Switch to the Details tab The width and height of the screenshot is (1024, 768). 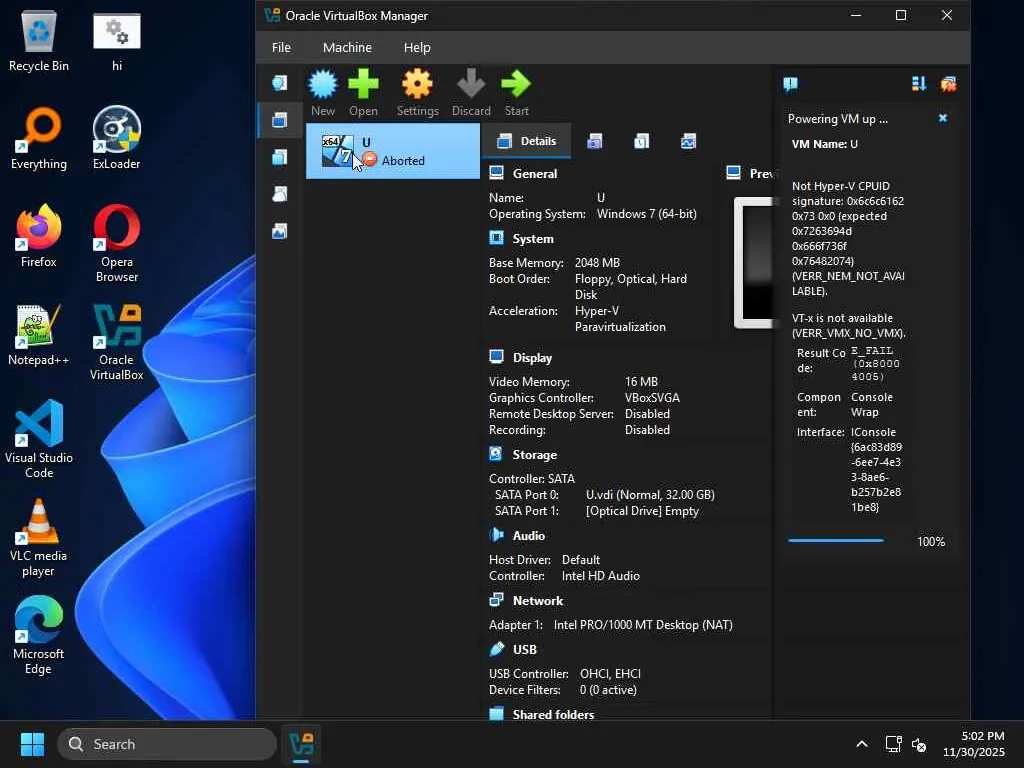527,141
